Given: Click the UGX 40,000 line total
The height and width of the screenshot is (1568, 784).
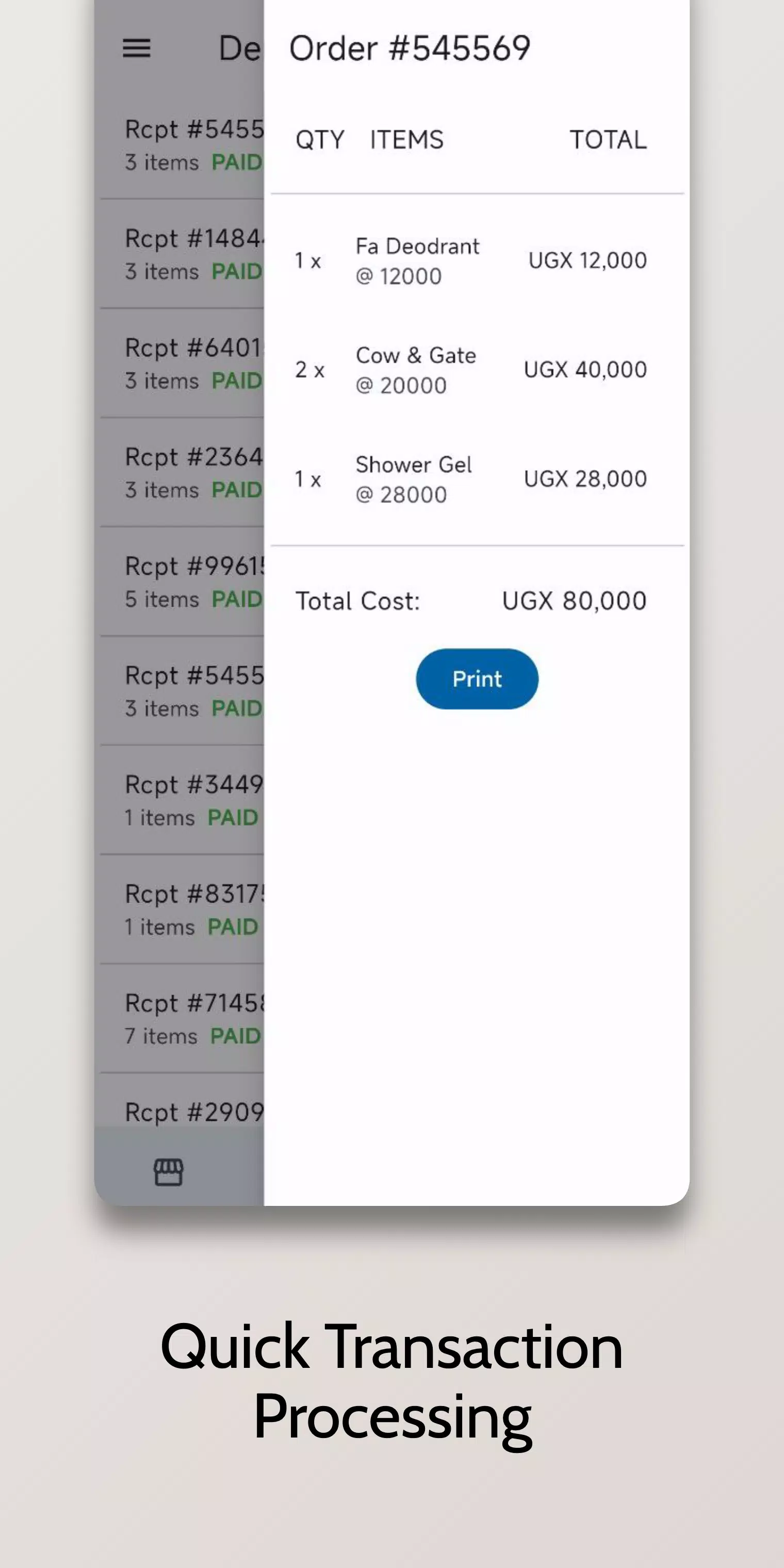Looking at the screenshot, I should coord(585,369).
